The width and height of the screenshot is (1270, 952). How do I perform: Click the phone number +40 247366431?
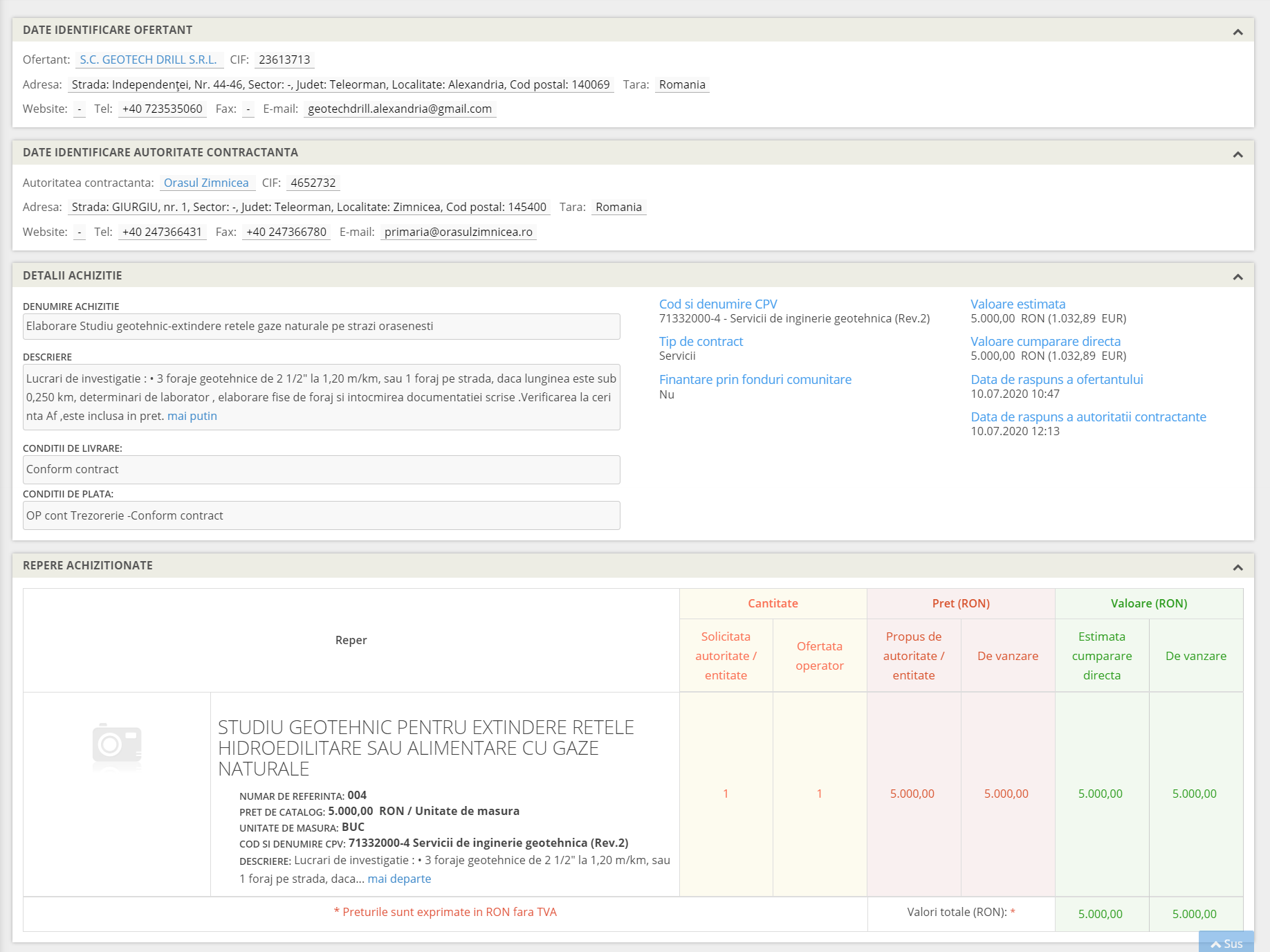point(162,232)
